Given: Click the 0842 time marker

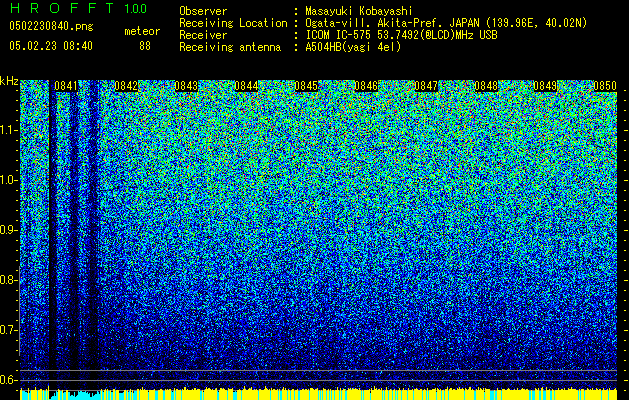Looking at the screenshot, I should click(126, 86).
